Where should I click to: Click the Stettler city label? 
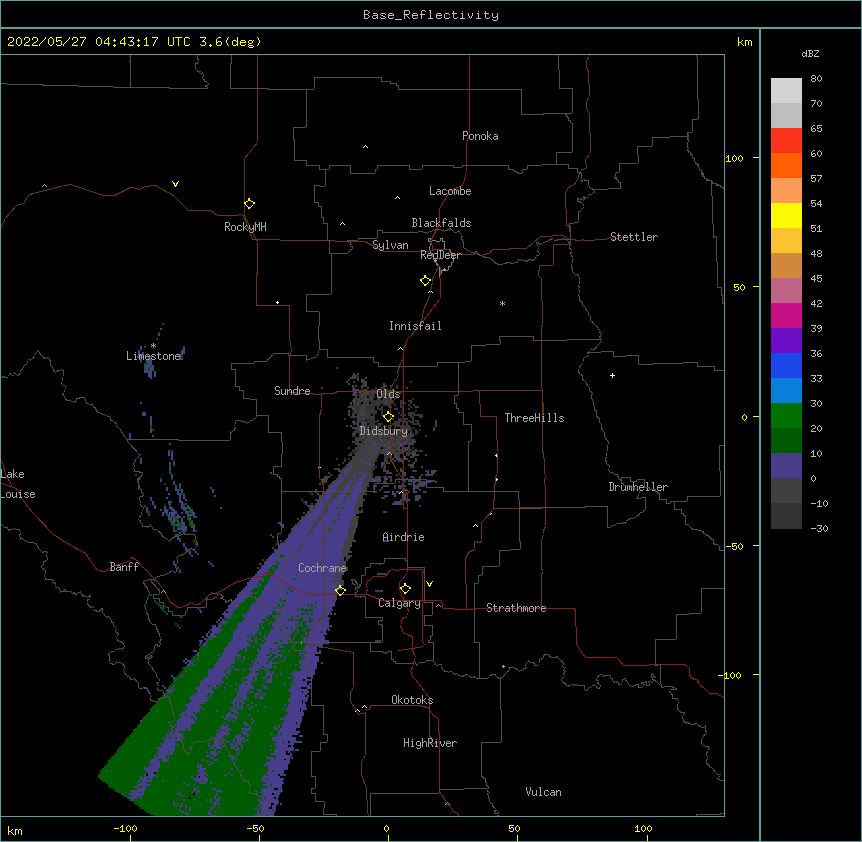(634, 237)
